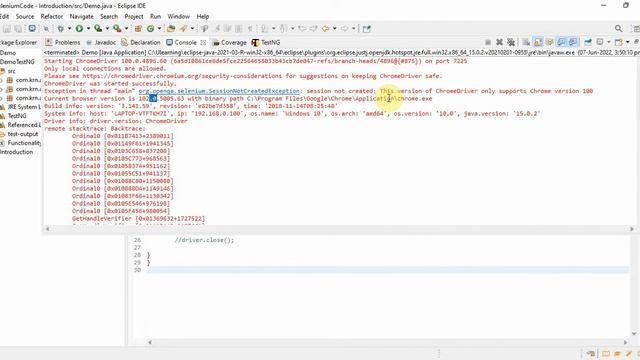Click Display Selected Console monitor icon
Image resolution: width=640 pixels, height=360 pixels.
tap(600, 42)
